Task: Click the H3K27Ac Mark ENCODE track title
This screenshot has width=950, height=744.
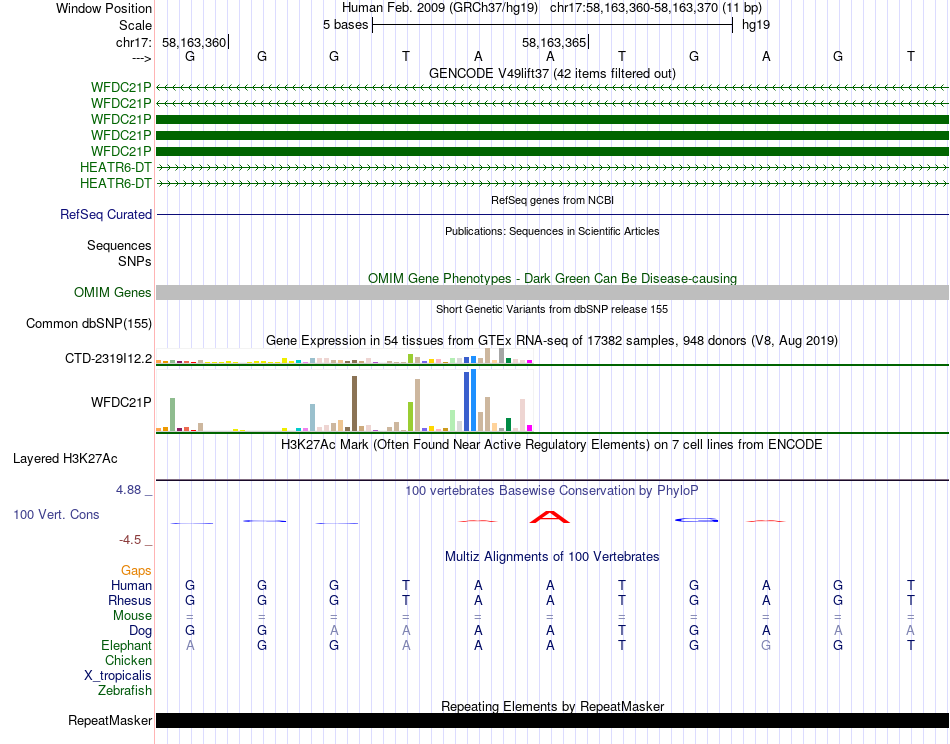Action: tap(552, 444)
